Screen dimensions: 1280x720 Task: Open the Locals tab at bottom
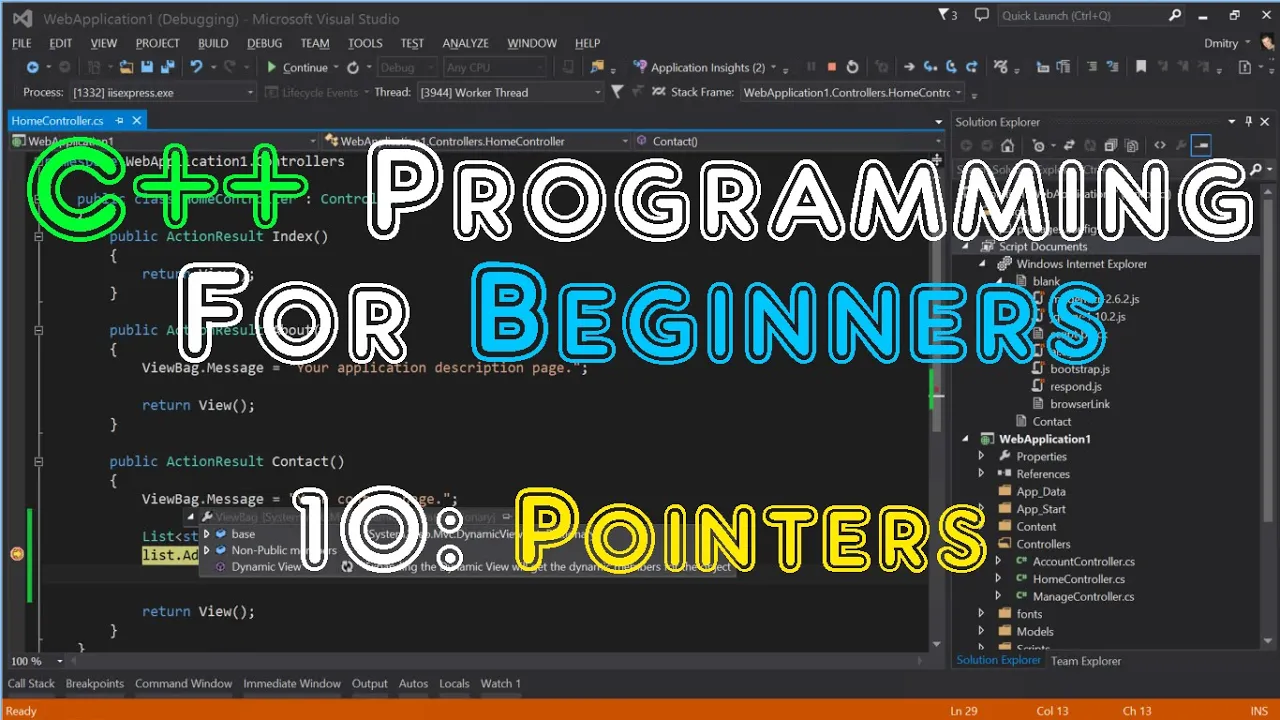point(454,684)
